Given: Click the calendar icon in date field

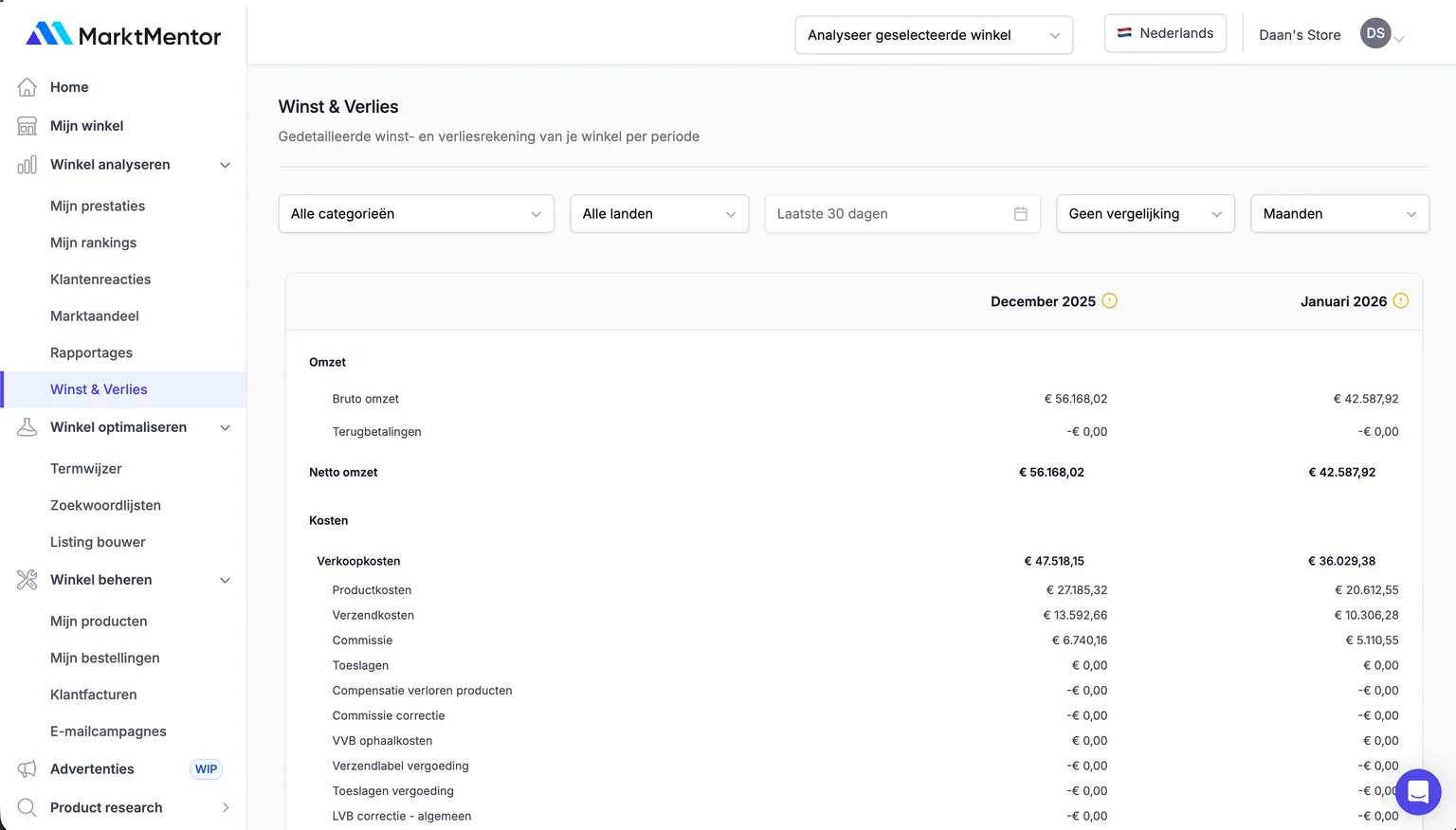Looking at the screenshot, I should pos(1021,214).
